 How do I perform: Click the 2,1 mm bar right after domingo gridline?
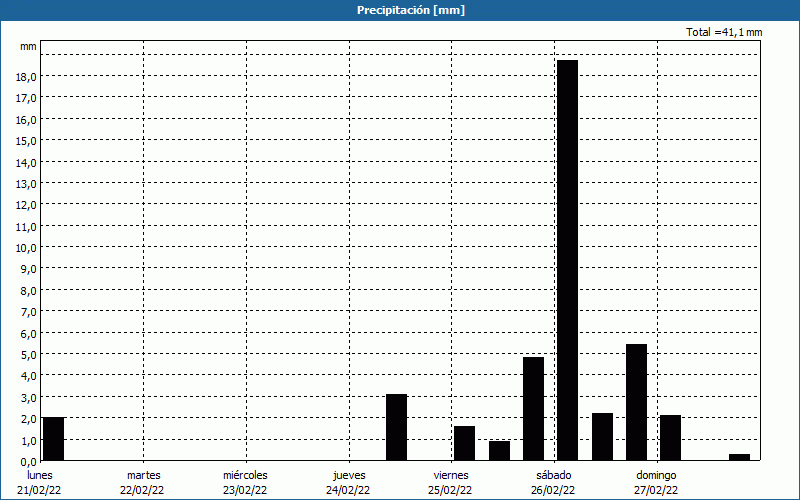coord(670,438)
